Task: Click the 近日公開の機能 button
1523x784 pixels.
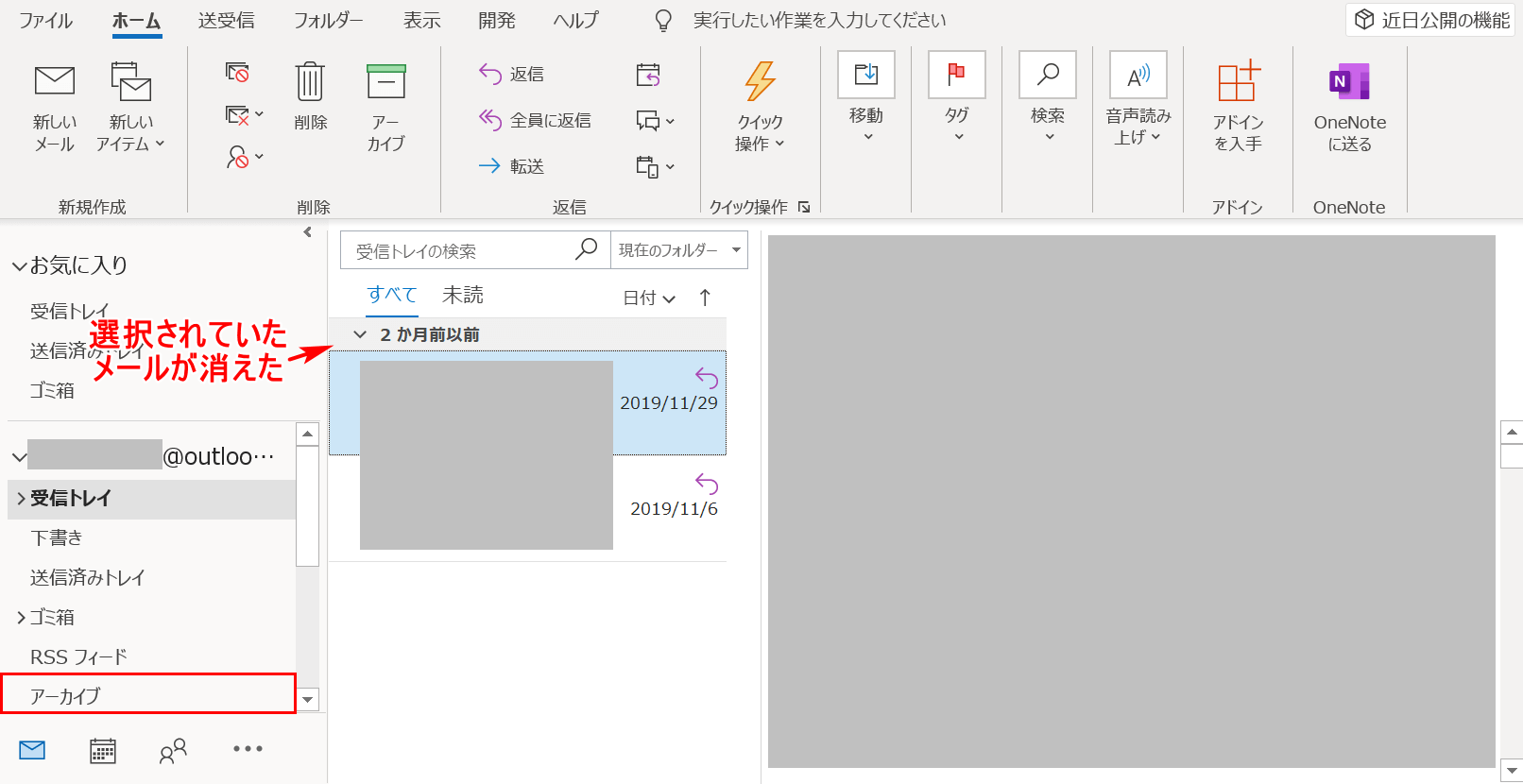Action: (1431, 20)
